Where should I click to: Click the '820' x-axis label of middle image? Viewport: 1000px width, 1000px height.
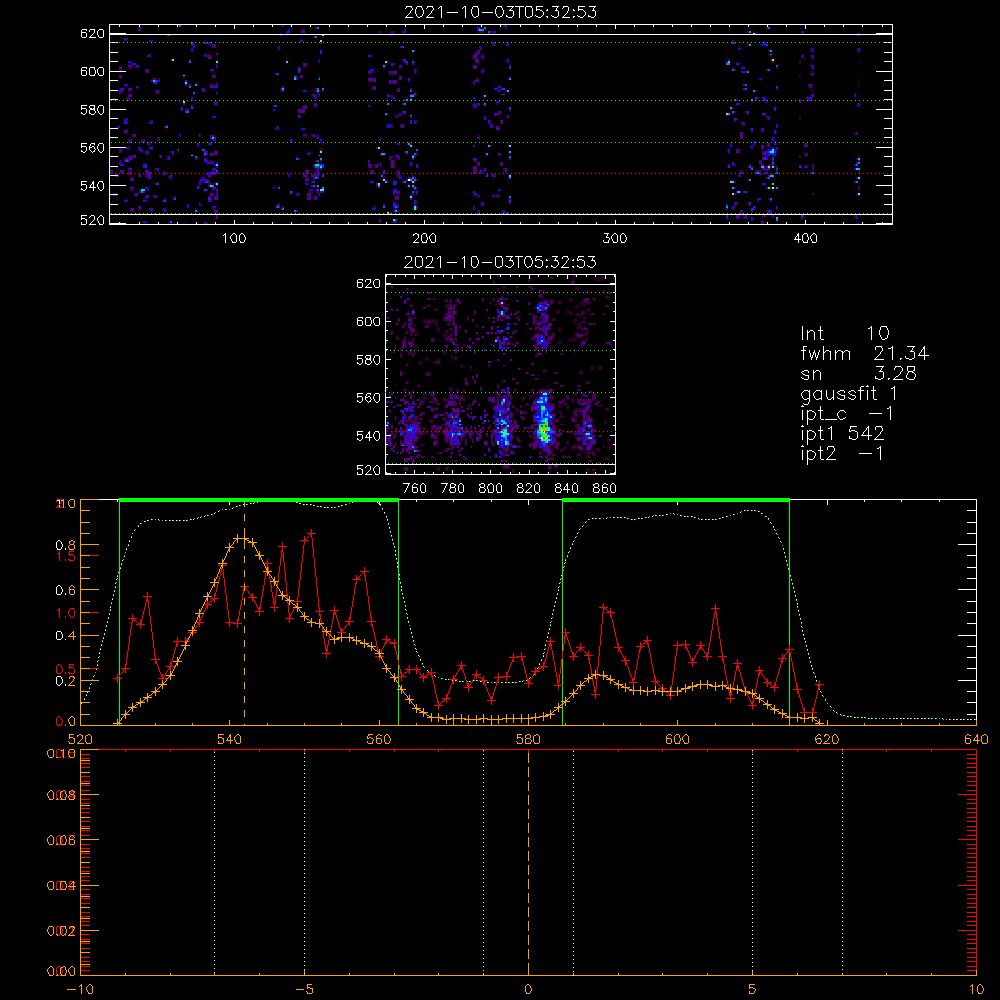point(529,489)
